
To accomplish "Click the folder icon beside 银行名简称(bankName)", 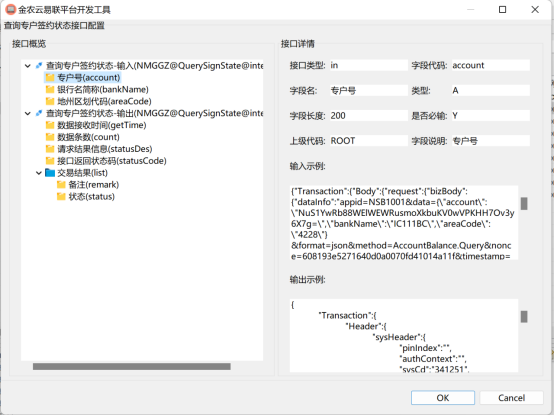I will click(x=50, y=90).
